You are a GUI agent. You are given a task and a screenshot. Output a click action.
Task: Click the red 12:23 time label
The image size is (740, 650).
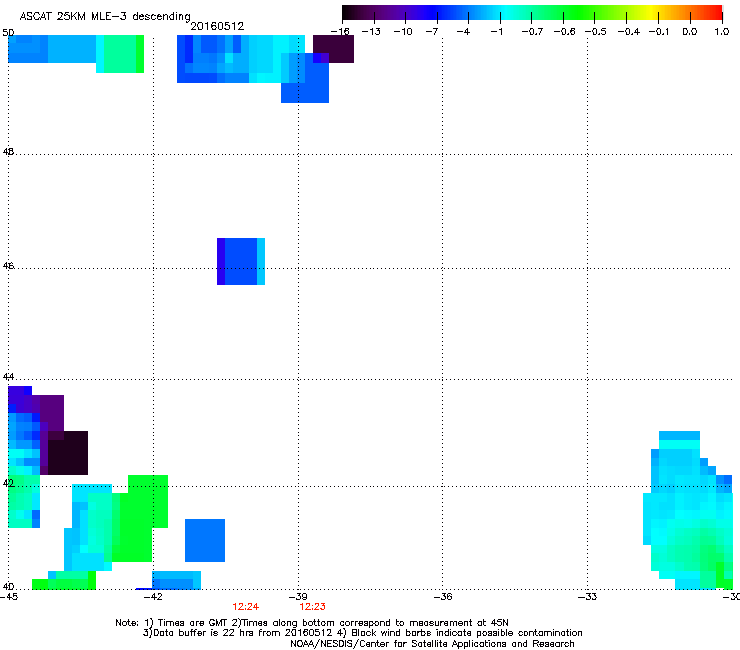[312, 607]
